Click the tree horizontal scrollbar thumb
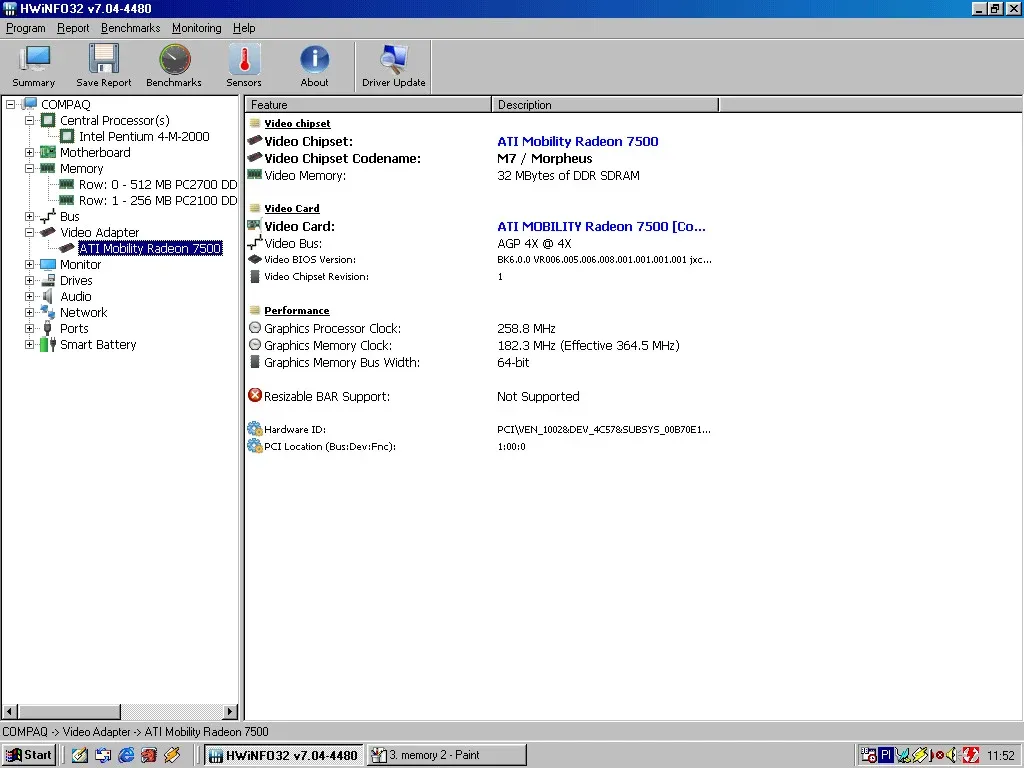The image size is (1024, 768). (x=69, y=711)
